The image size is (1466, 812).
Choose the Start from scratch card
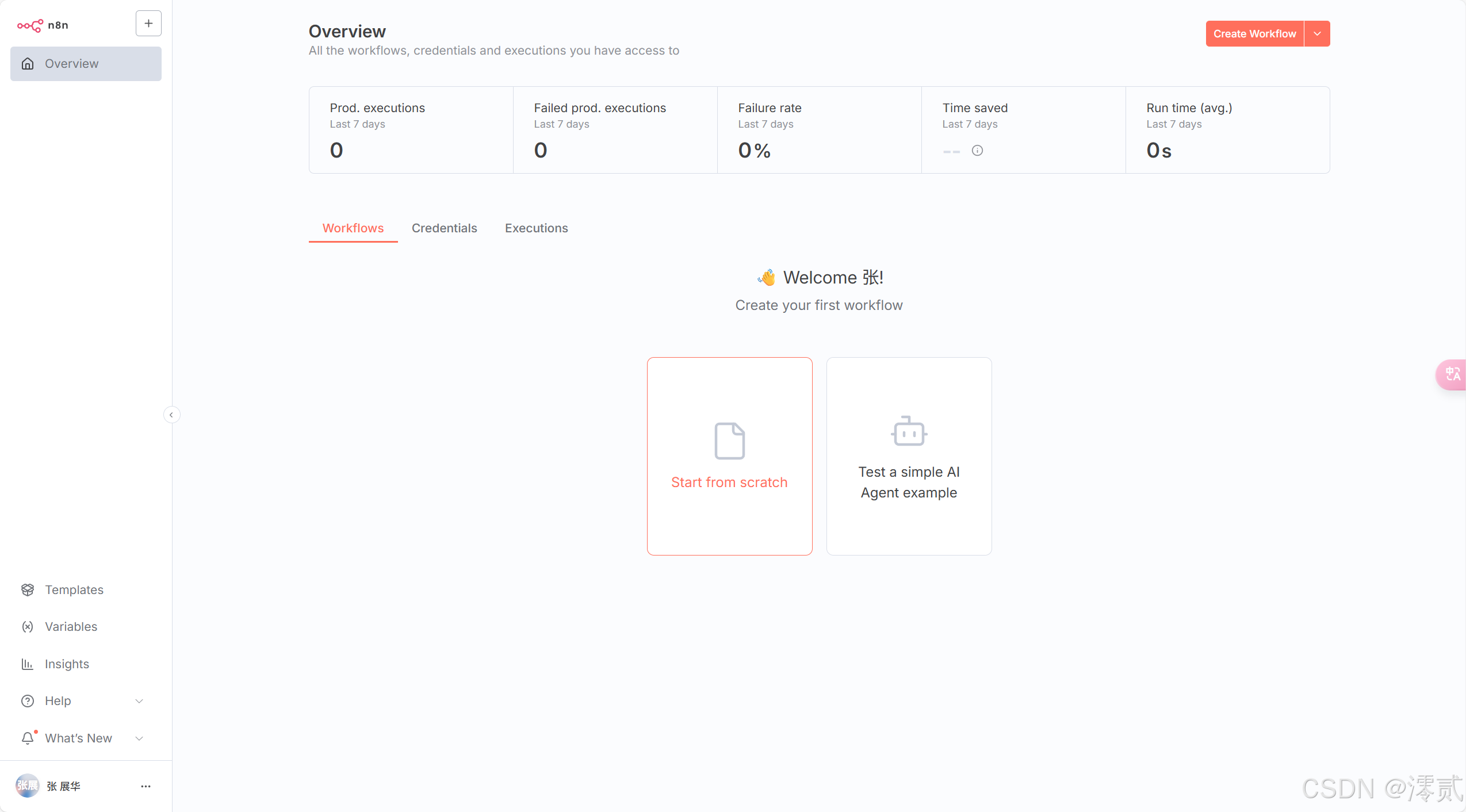(729, 456)
